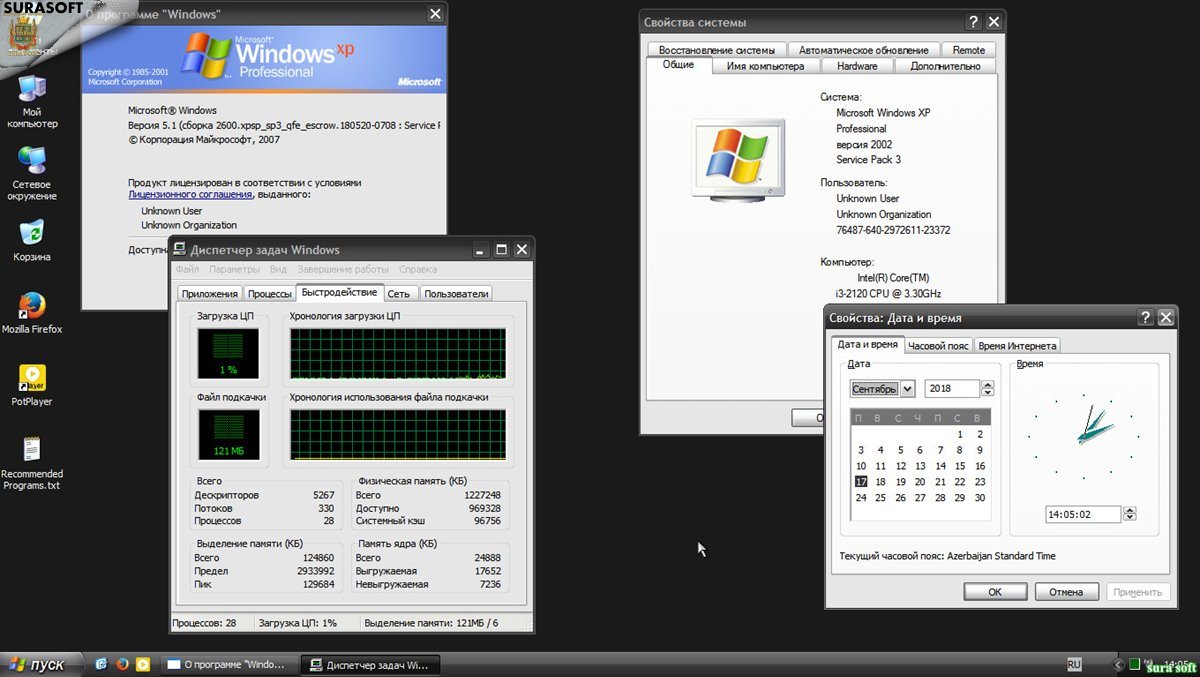Open Файл menu in Task Manager

point(187,270)
